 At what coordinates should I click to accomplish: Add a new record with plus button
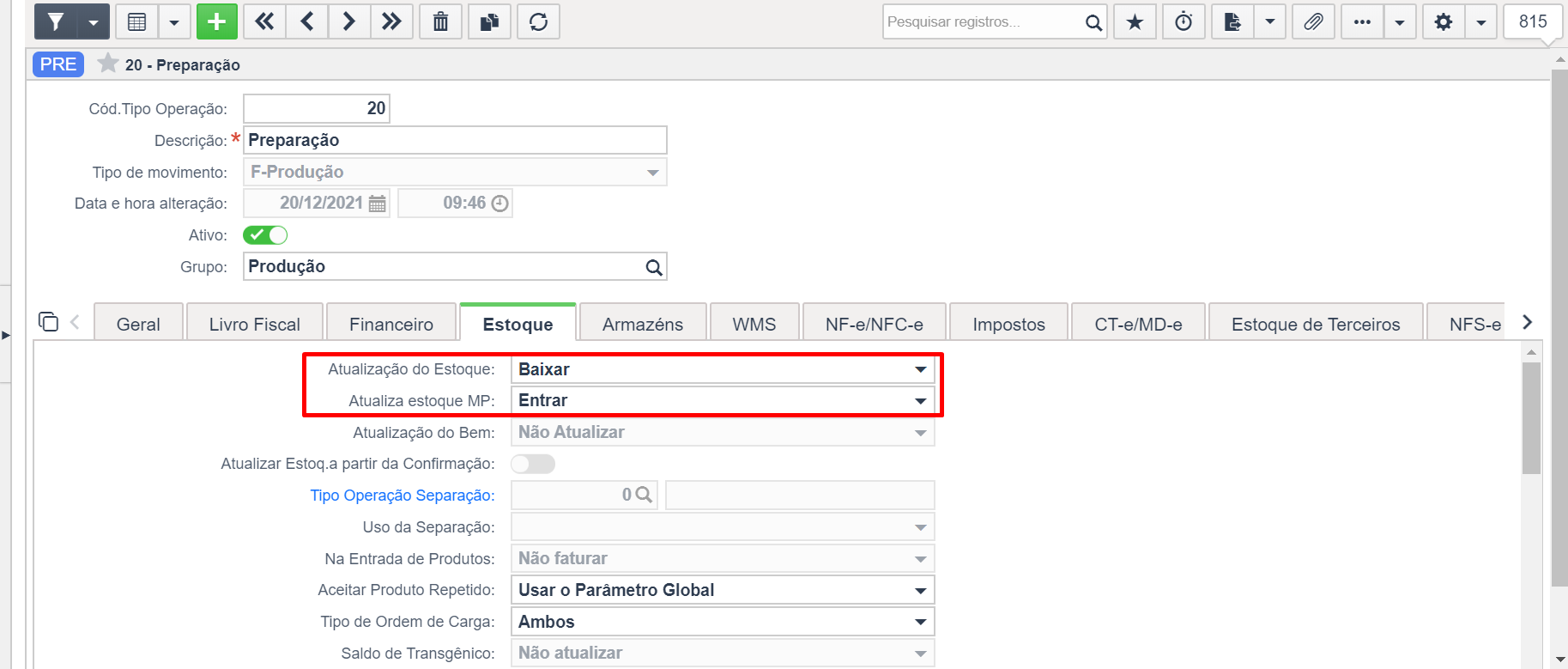pos(217,21)
